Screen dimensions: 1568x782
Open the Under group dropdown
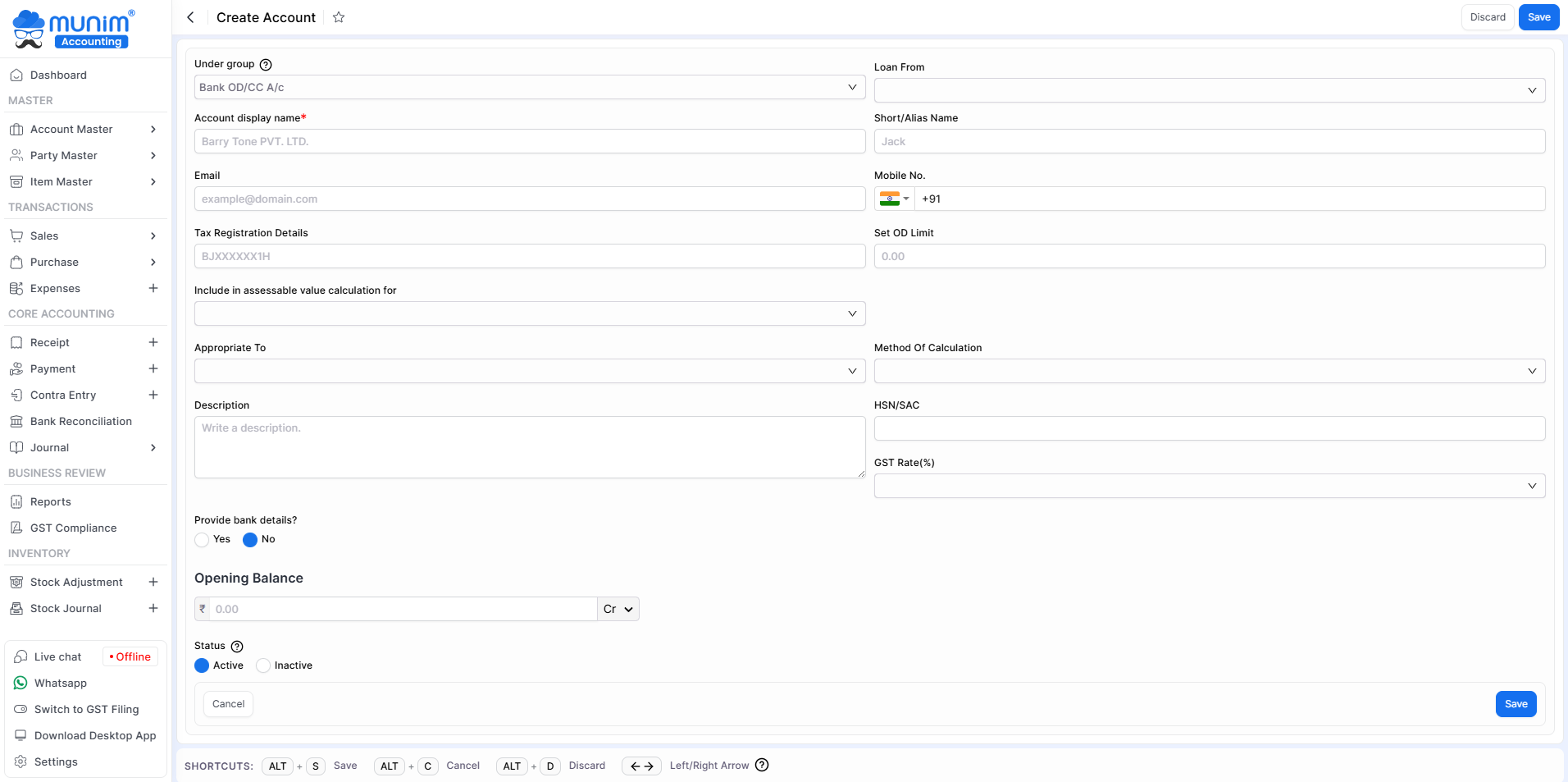click(529, 87)
